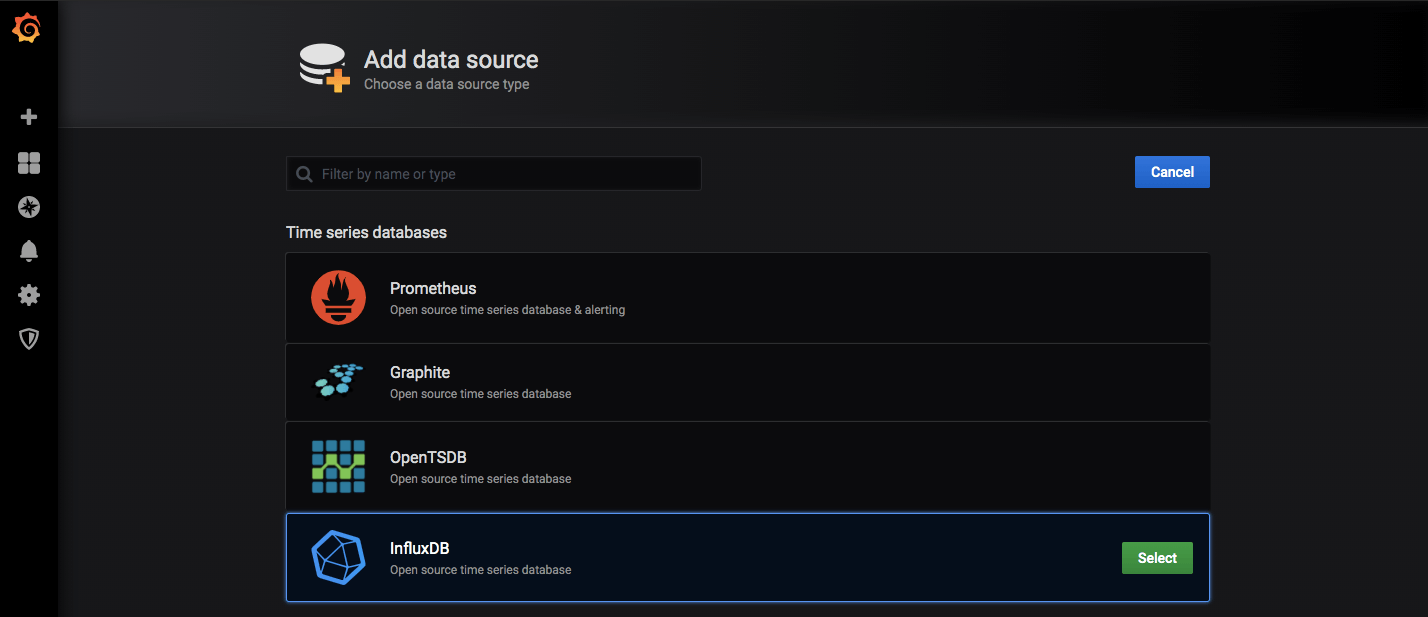Cancel adding a data source
The image size is (1428, 617).
click(1172, 172)
